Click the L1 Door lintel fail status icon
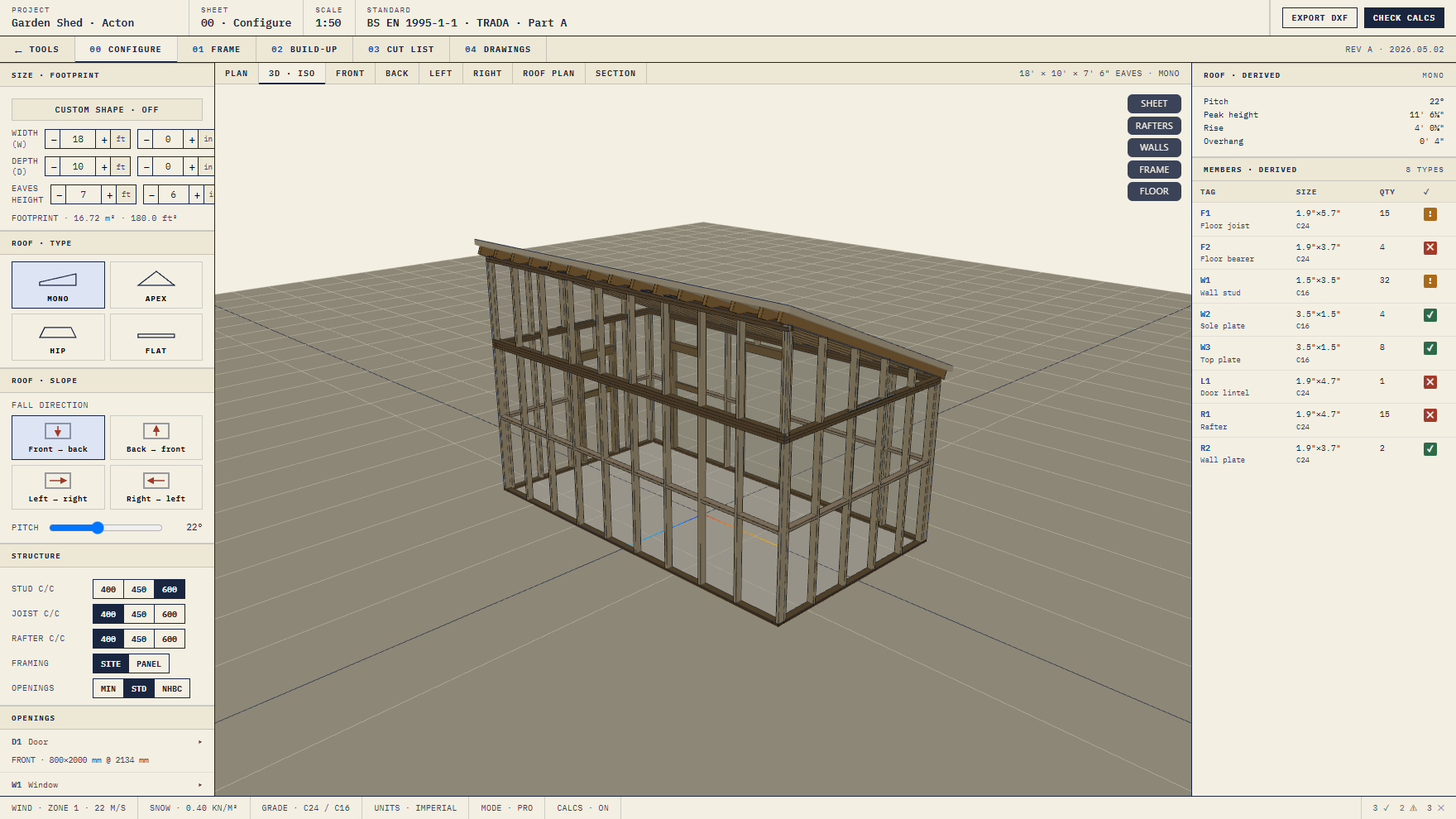The height and width of the screenshot is (819, 1456). [x=1430, y=381]
